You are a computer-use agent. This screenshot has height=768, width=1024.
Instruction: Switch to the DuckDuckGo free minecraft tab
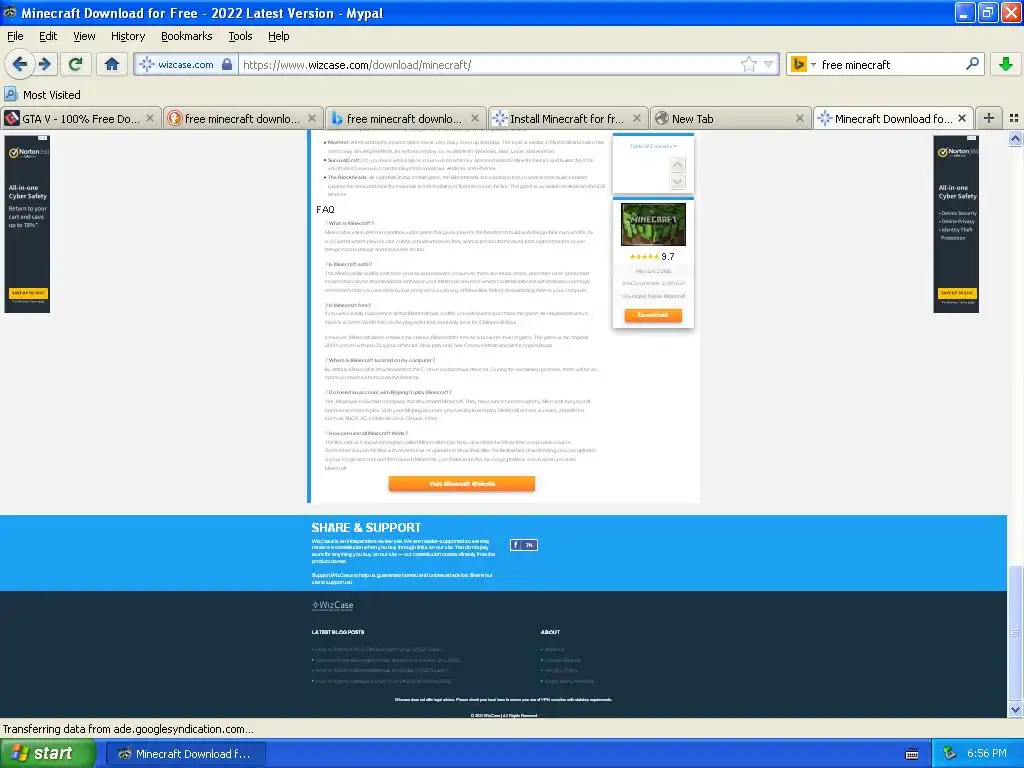pyautogui.click(x=242, y=118)
